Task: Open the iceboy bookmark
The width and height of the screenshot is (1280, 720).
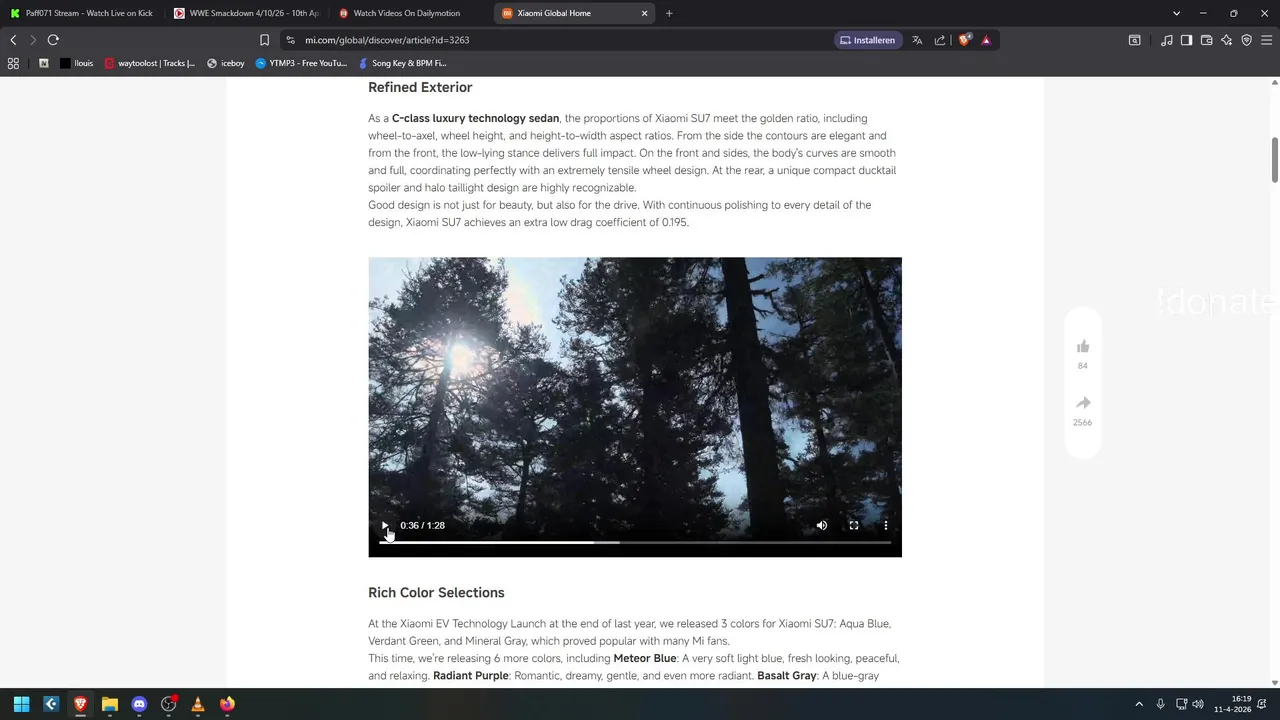Action: pyautogui.click(x=226, y=63)
